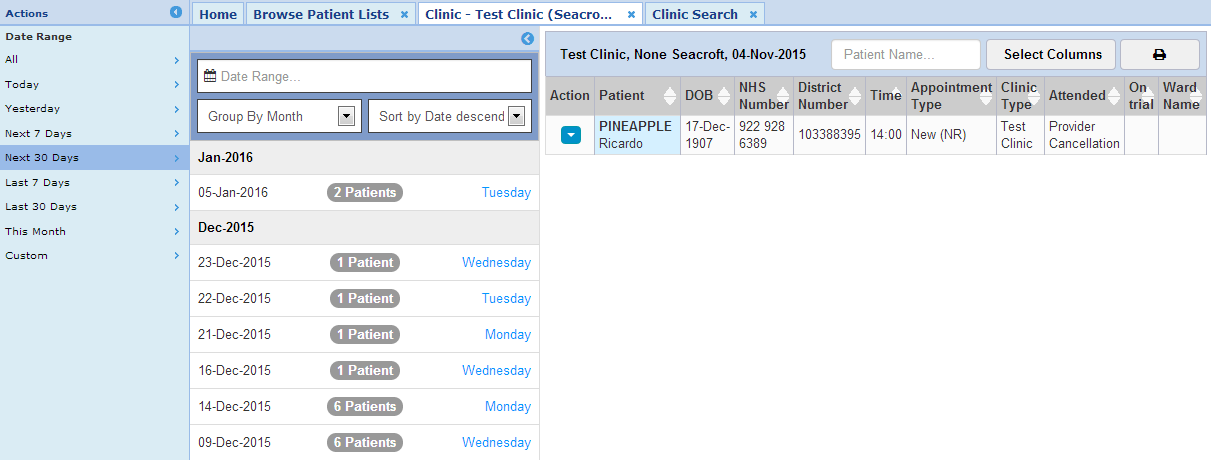Collapse the Actions sidebar panel
Image resolution: width=1211 pixels, height=460 pixels.
pyautogui.click(x=176, y=13)
